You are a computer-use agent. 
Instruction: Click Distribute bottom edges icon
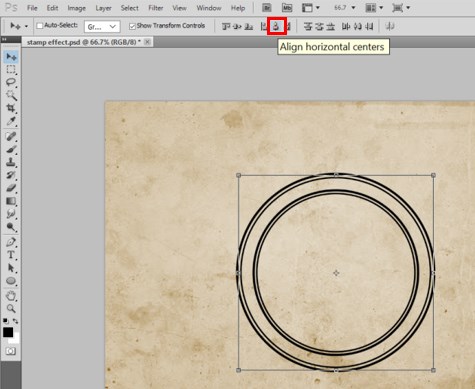pos(331,26)
